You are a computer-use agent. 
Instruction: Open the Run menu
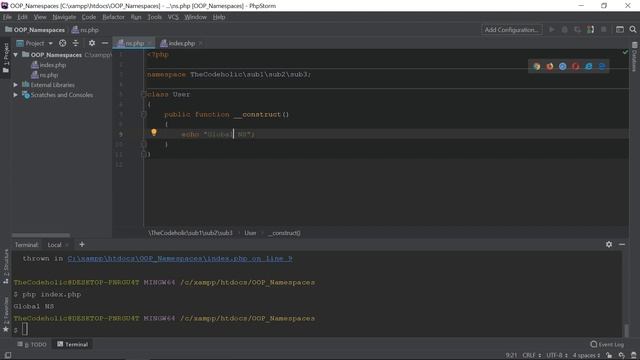point(136,17)
